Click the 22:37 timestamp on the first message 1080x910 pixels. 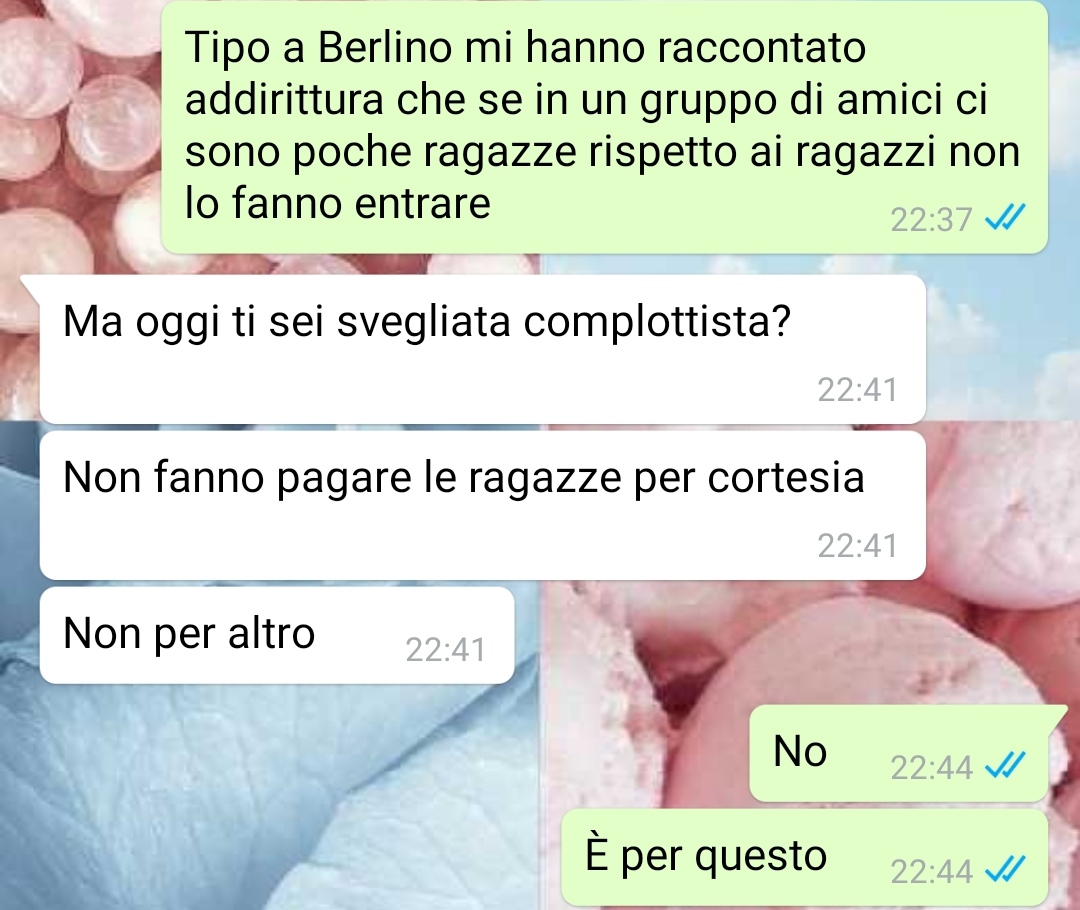click(931, 220)
